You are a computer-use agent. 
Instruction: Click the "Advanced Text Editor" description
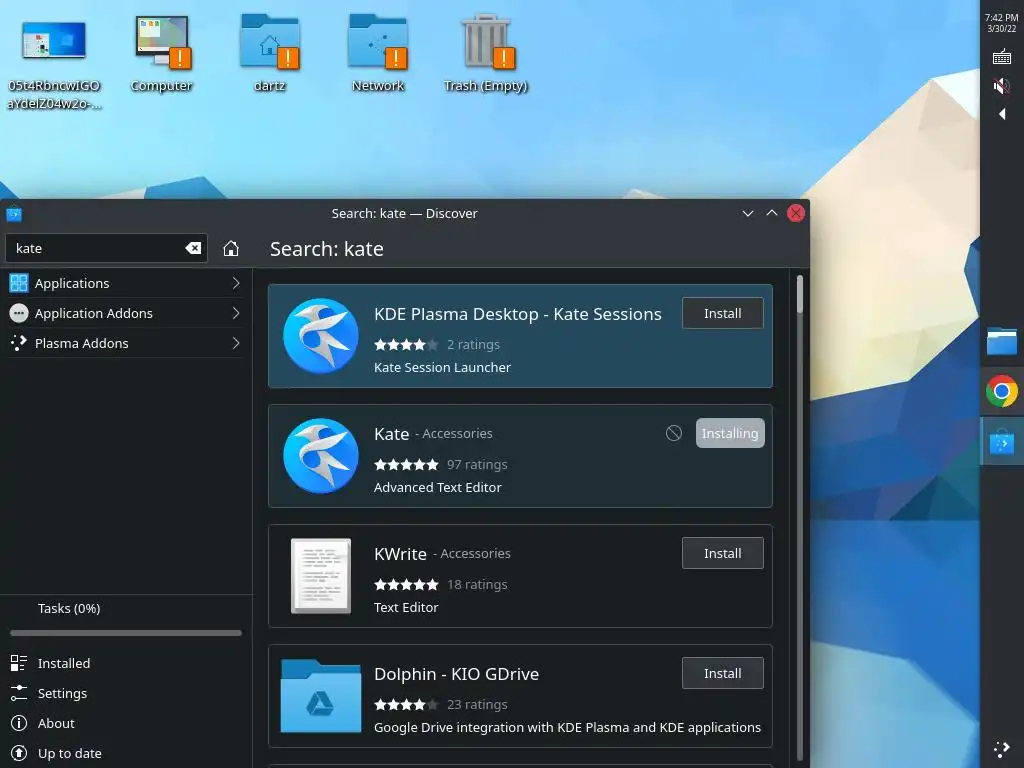(x=438, y=487)
